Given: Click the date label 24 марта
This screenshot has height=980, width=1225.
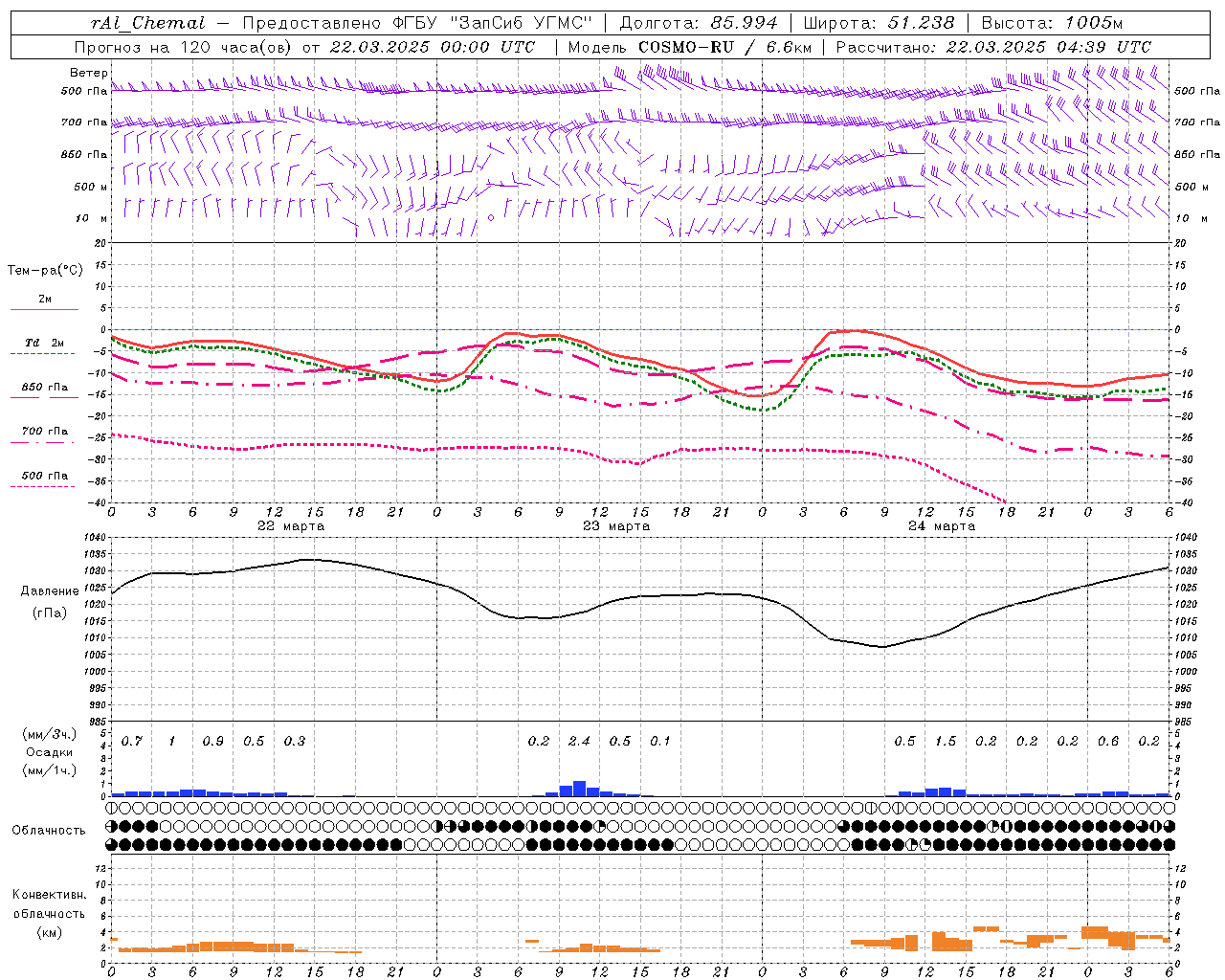Looking at the screenshot, I should coord(942,526).
